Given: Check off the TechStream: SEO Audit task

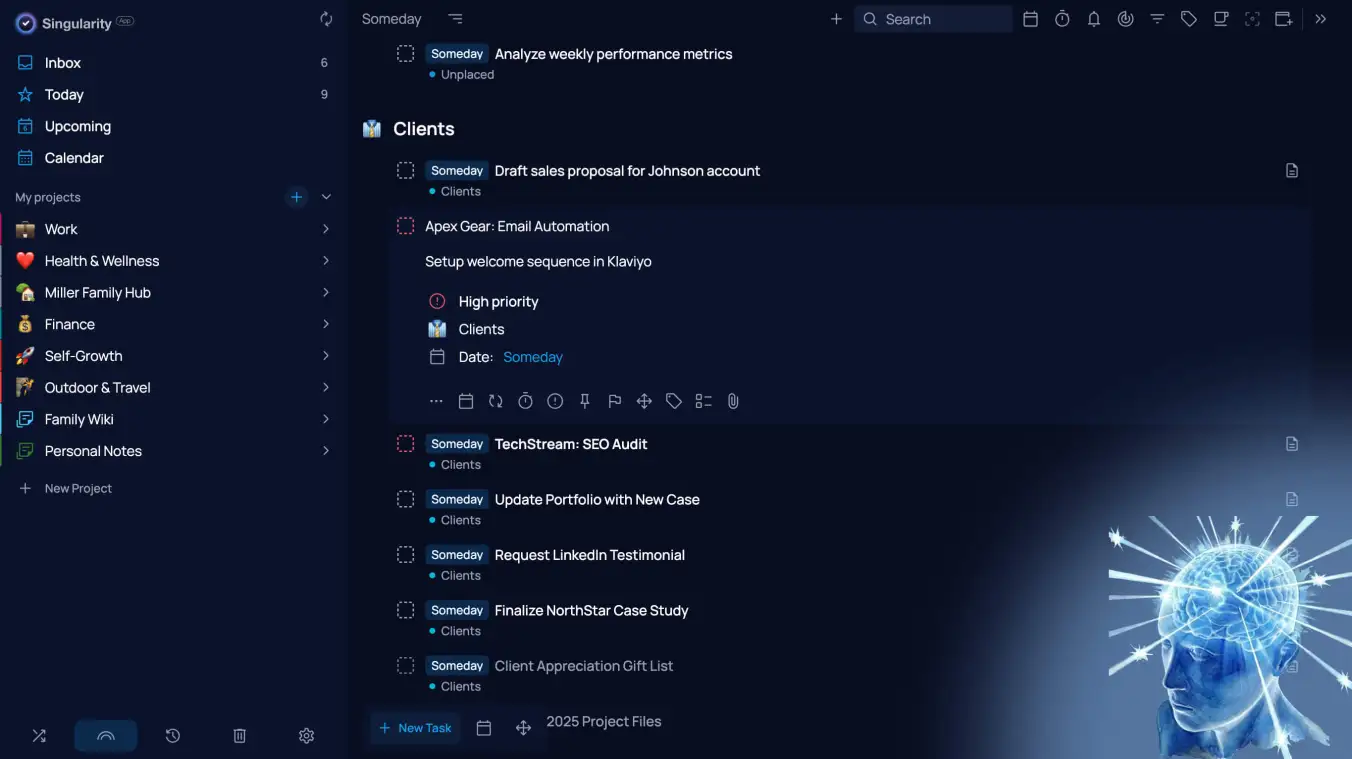Looking at the screenshot, I should pos(405,443).
